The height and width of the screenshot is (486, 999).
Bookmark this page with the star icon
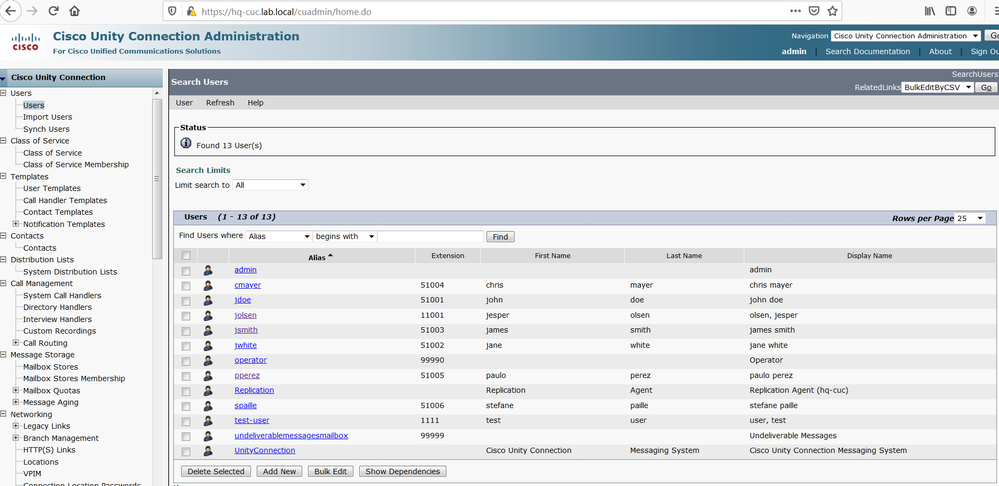click(832, 11)
